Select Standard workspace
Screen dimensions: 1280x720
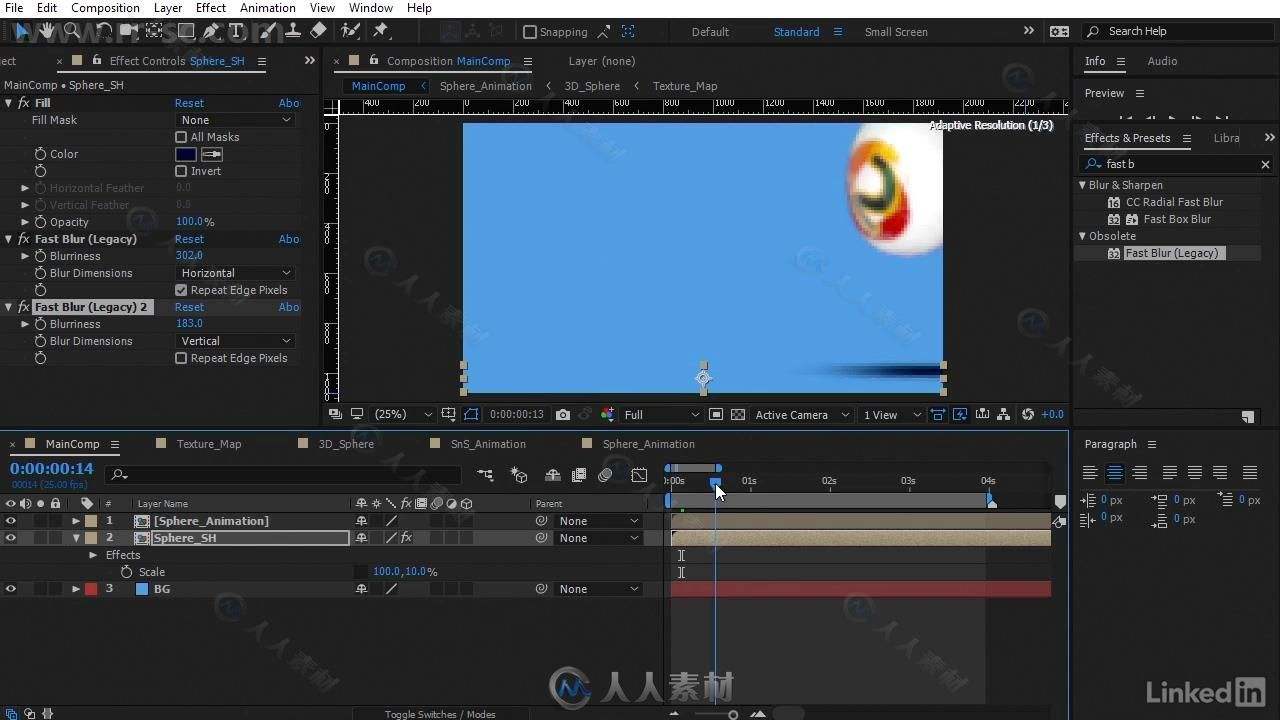click(796, 32)
